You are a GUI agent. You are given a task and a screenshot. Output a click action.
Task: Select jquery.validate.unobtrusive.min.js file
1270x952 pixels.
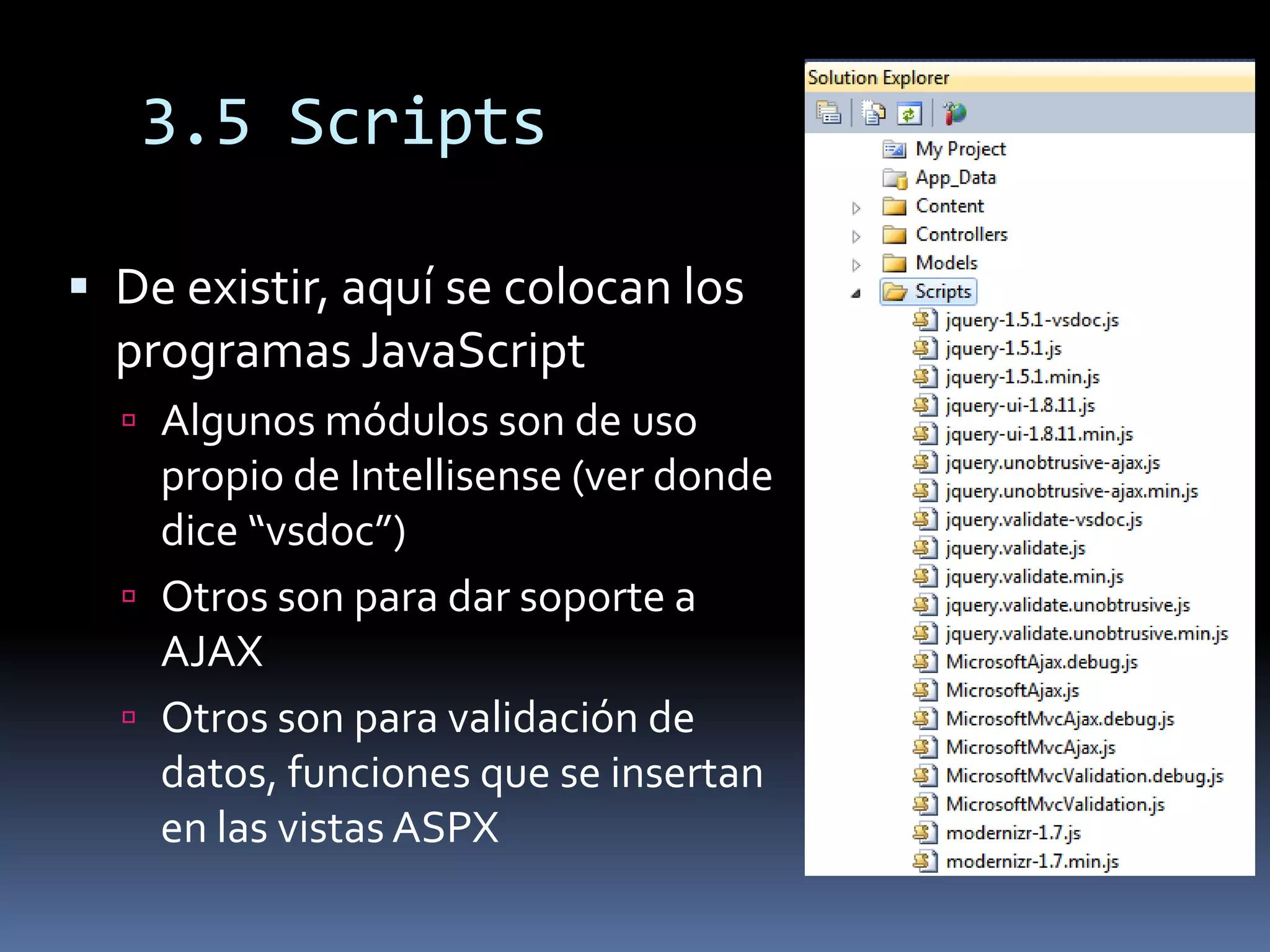pyautogui.click(x=1086, y=634)
